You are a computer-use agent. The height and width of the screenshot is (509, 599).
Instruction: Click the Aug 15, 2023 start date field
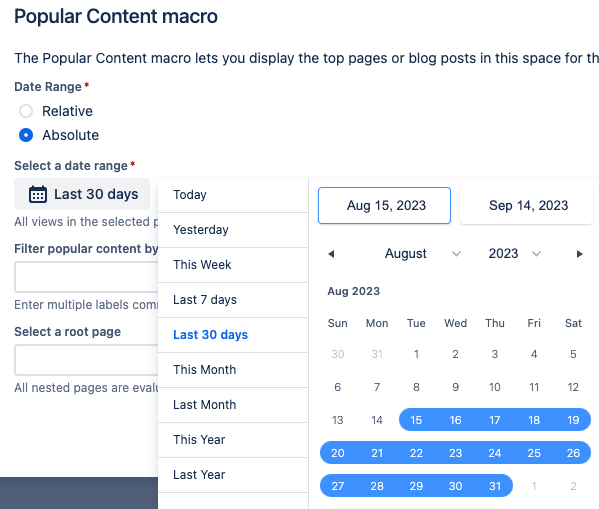point(384,206)
